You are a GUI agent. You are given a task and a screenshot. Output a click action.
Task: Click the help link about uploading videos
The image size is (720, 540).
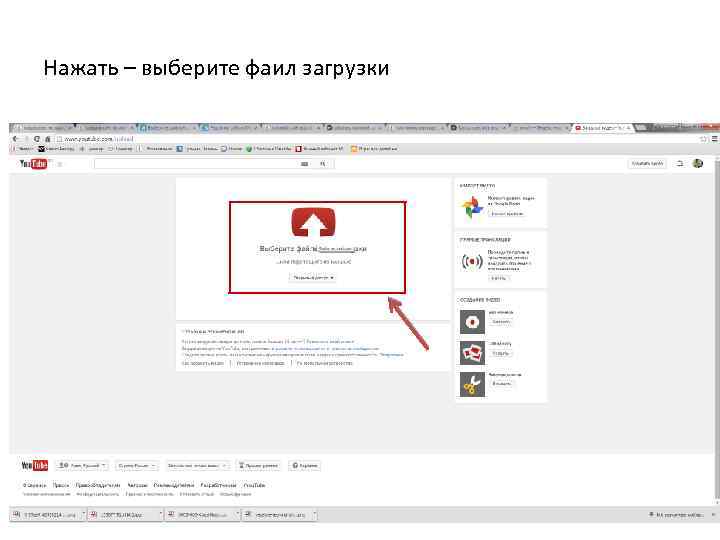pyautogui.click(x=202, y=363)
